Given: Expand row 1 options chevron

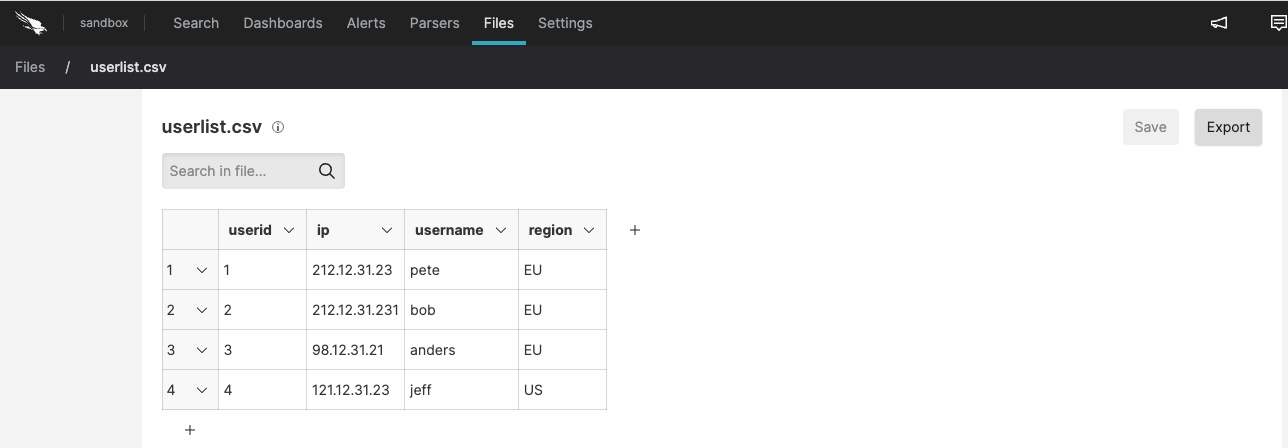Looking at the screenshot, I should point(202,270).
